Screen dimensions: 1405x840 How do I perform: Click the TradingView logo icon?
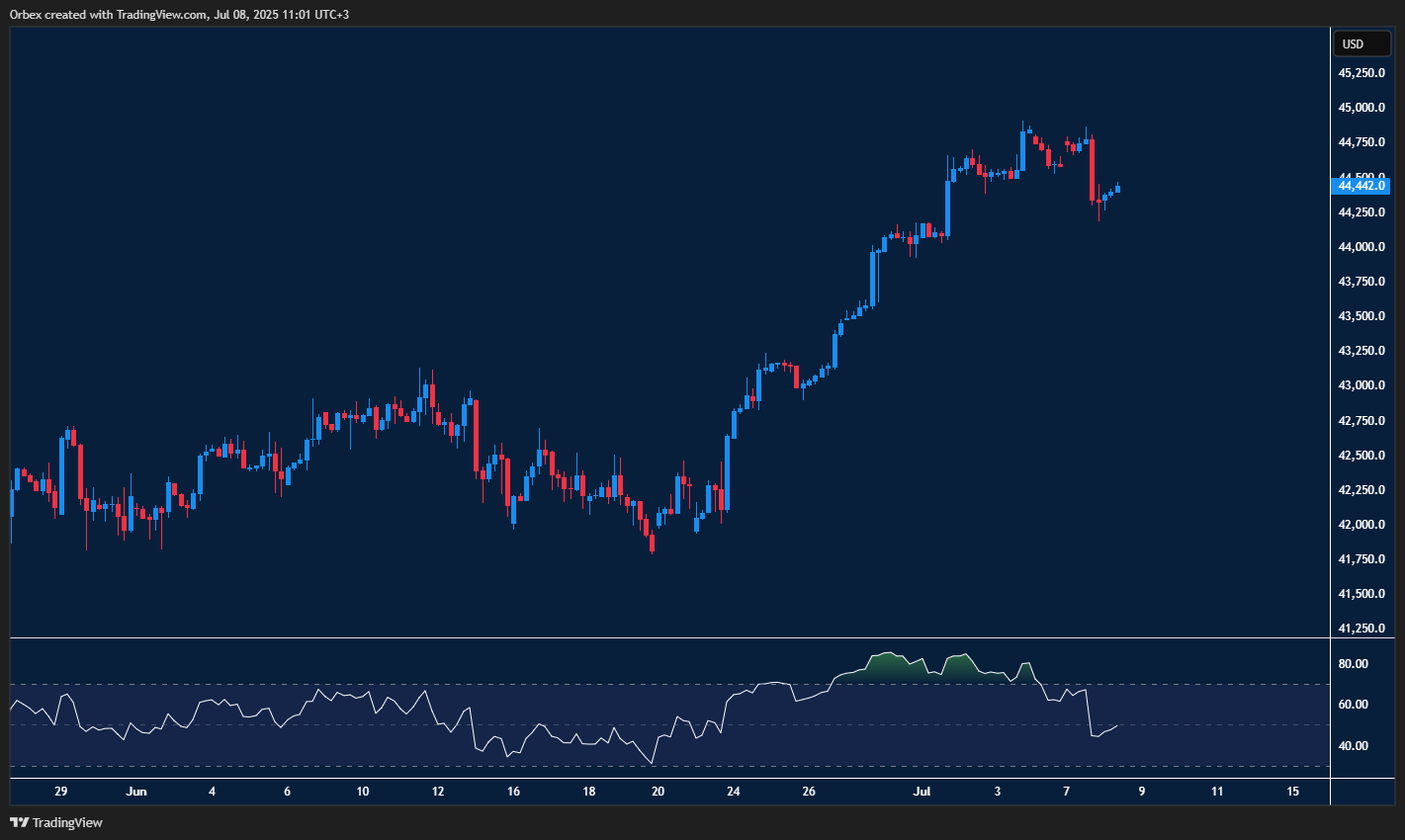tap(19, 822)
